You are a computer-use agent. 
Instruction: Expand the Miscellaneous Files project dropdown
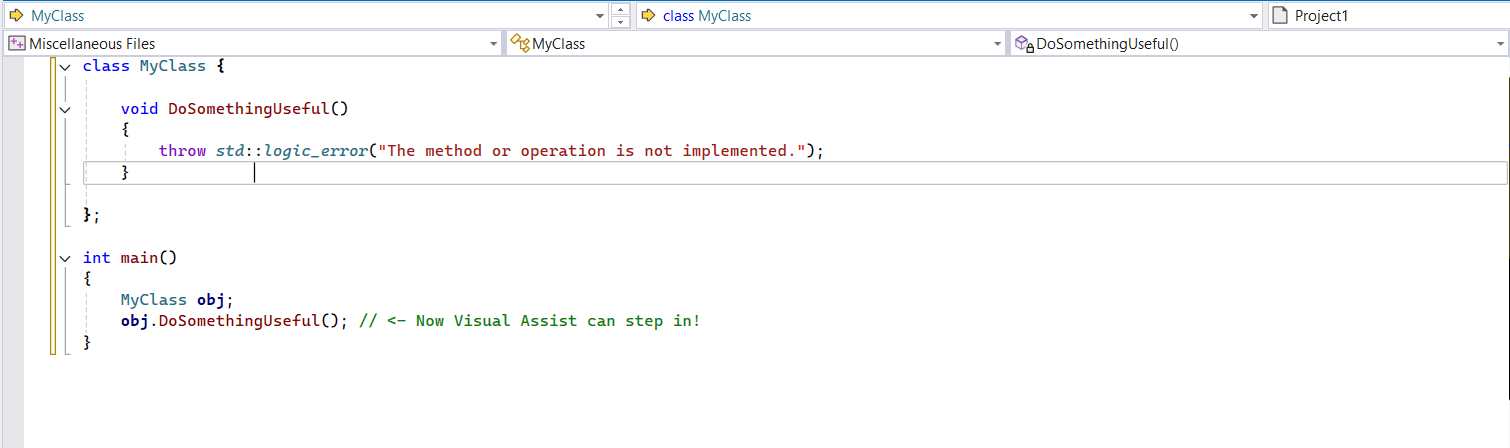[x=493, y=44]
